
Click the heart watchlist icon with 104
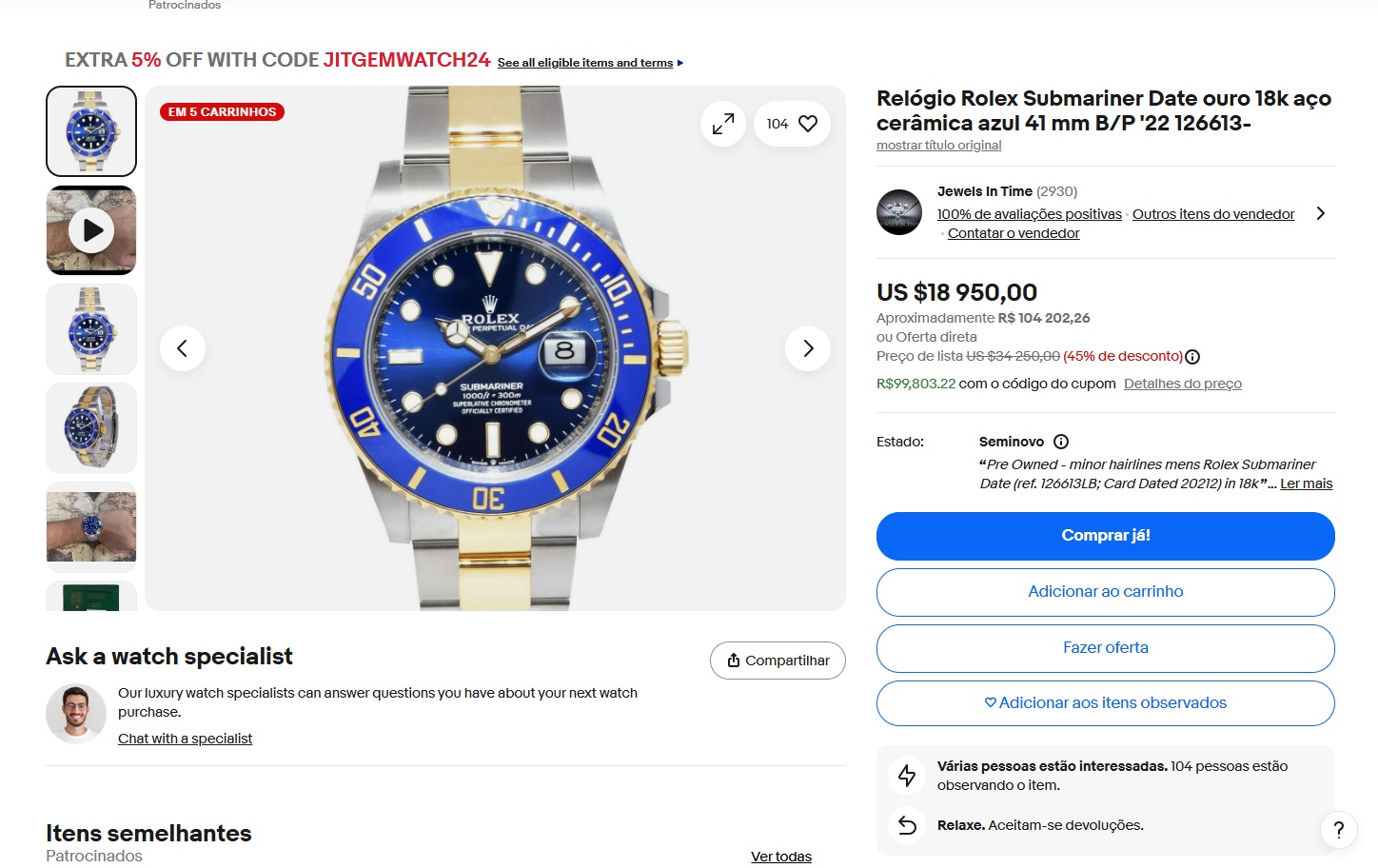792,124
